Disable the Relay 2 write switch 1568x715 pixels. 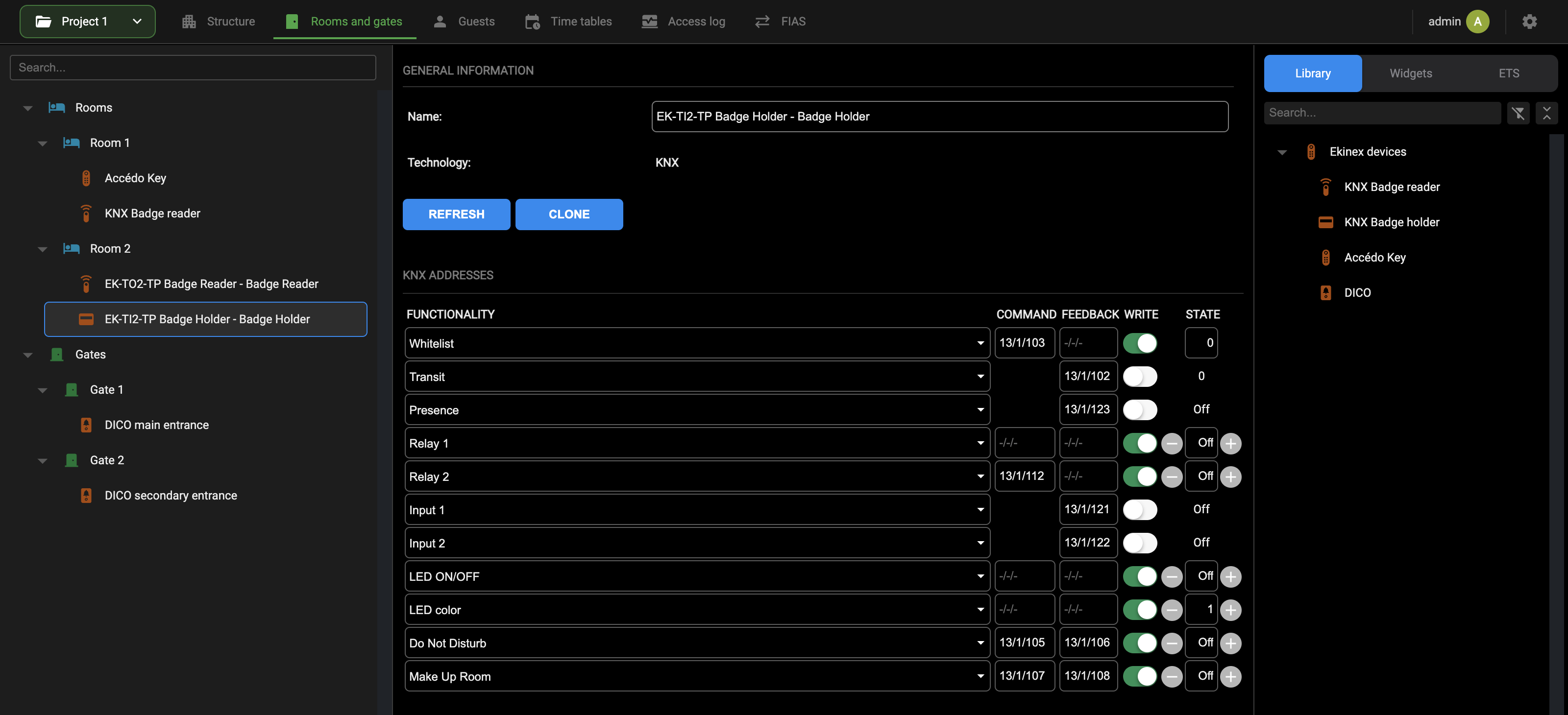coord(1140,477)
